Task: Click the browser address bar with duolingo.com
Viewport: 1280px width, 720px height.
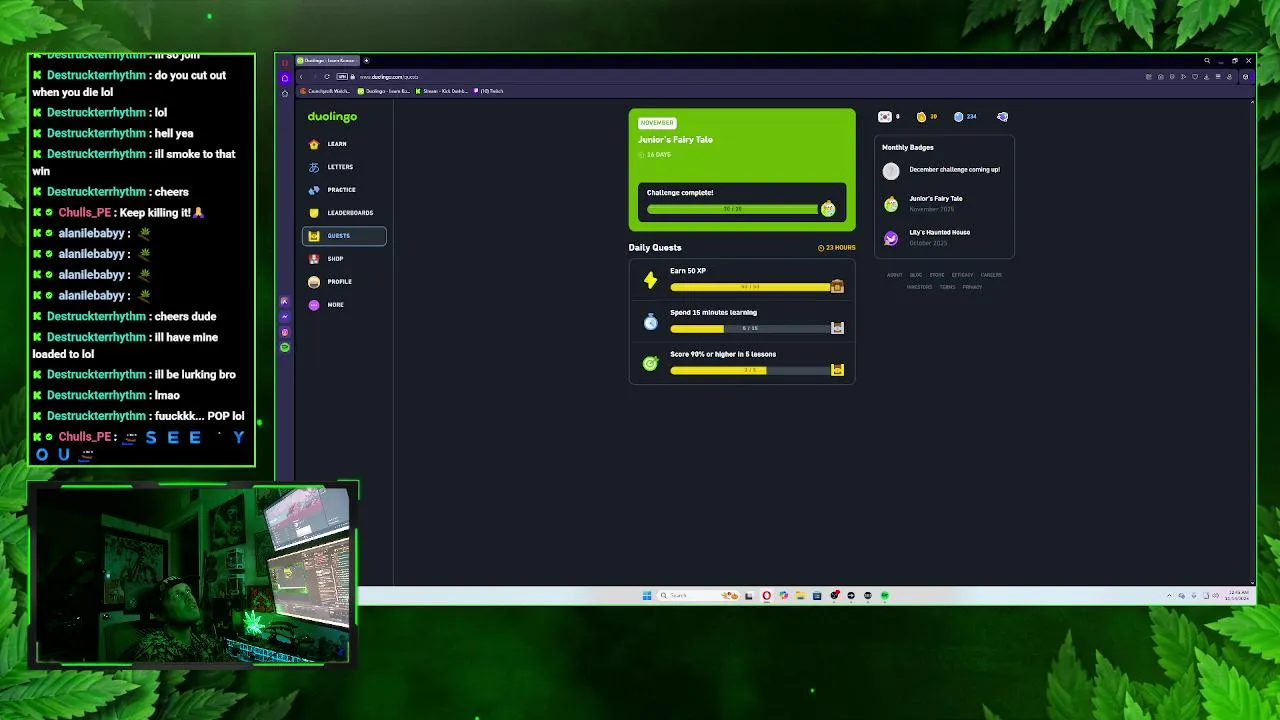Action: tap(389, 77)
